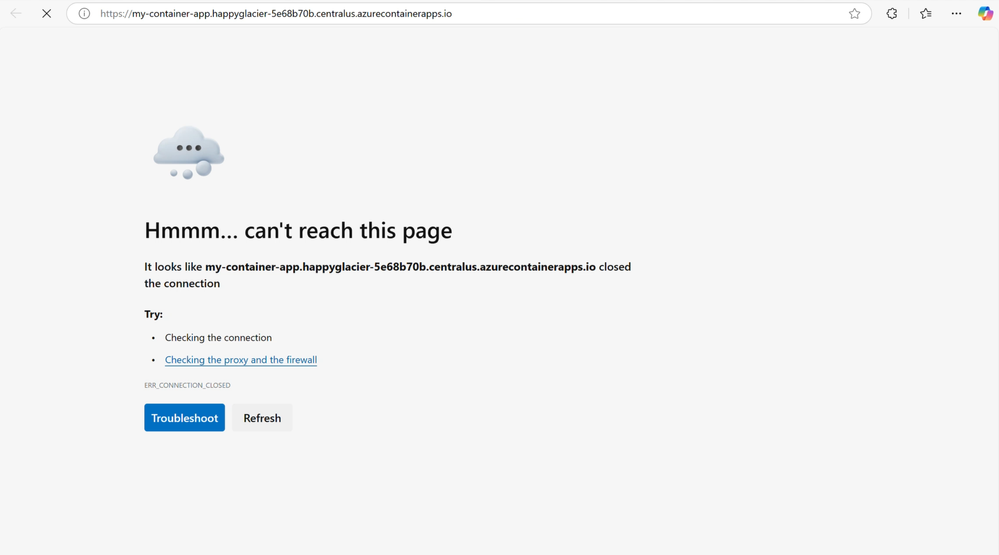
Task: Click the bold hostname in error message
Action: coord(400,267)
